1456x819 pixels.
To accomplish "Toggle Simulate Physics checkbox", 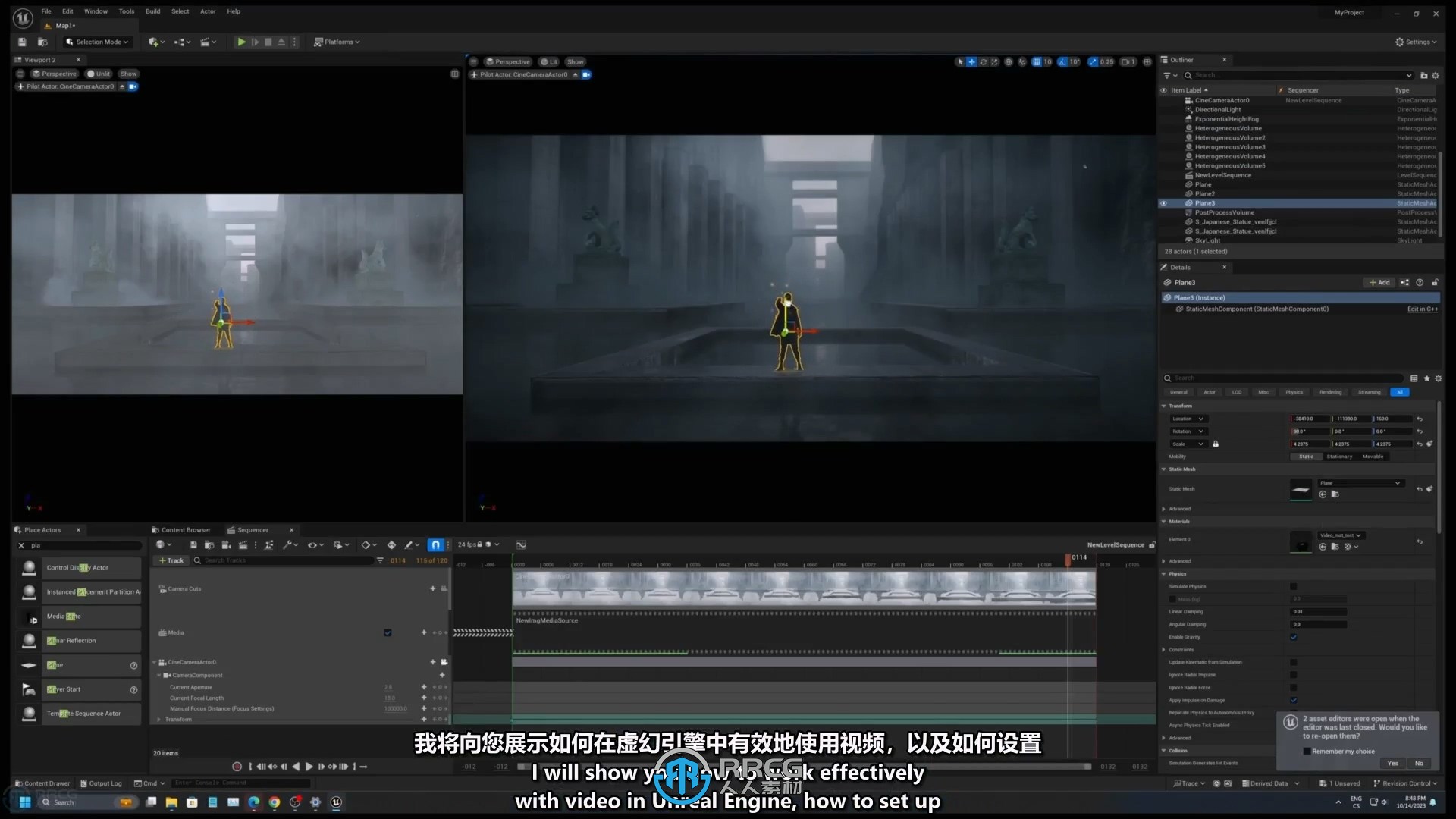I will tap(1294, 586).
